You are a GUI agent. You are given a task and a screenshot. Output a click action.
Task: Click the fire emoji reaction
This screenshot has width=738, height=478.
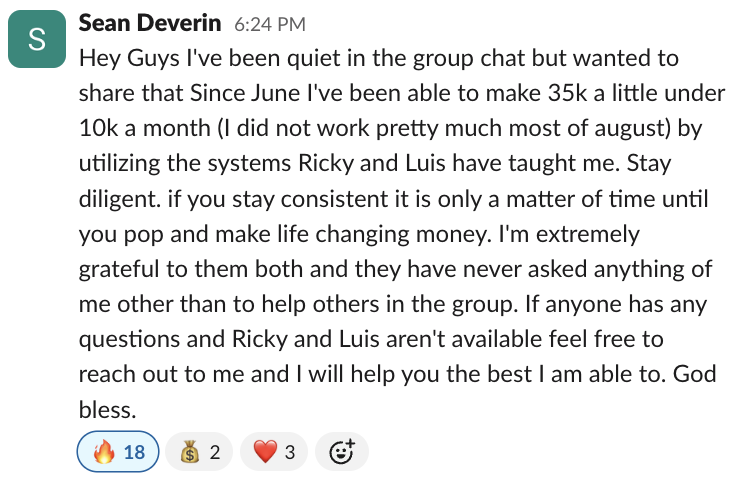point(104,453)
